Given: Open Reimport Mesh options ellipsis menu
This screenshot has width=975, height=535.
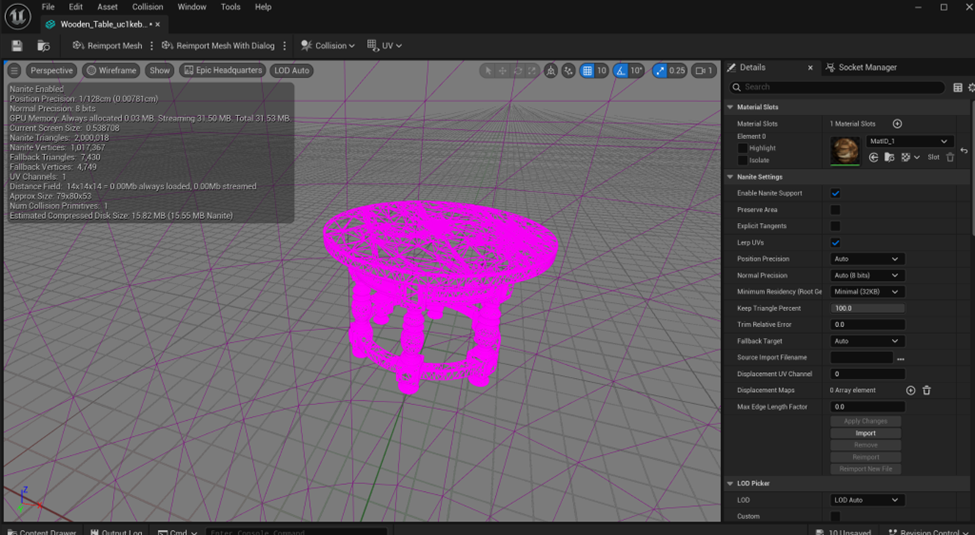Looking at the screenshot, I should click(x=152, y=45).
